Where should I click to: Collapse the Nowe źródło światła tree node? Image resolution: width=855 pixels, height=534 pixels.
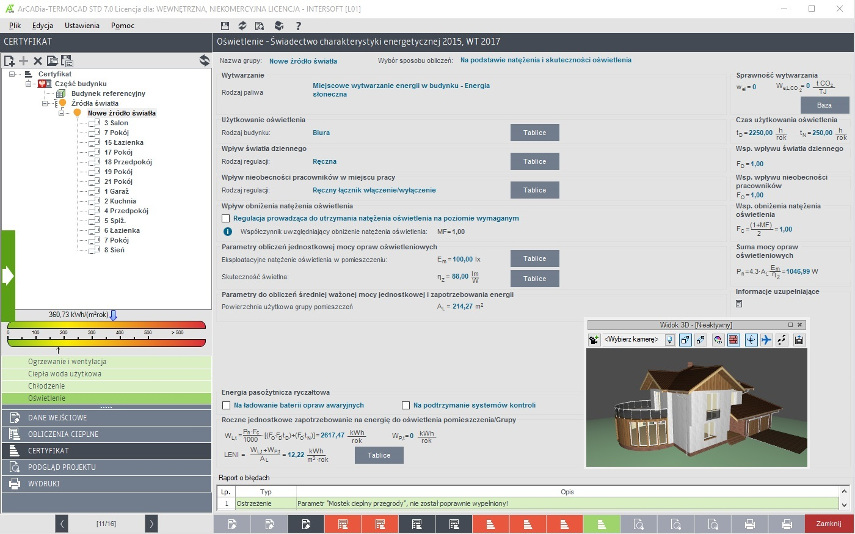[62, 113]
